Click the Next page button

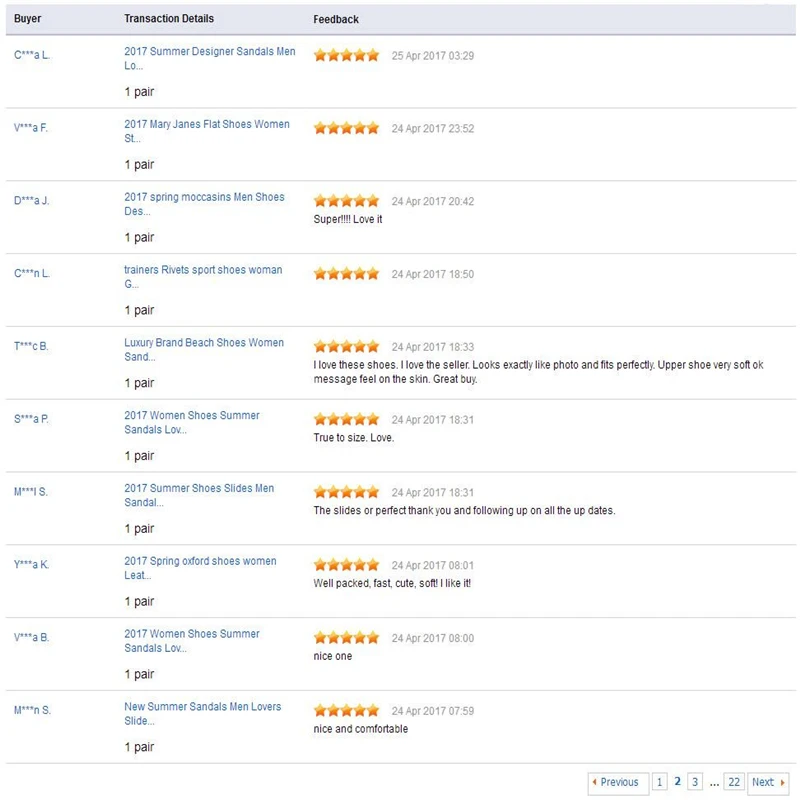(768, 782)
